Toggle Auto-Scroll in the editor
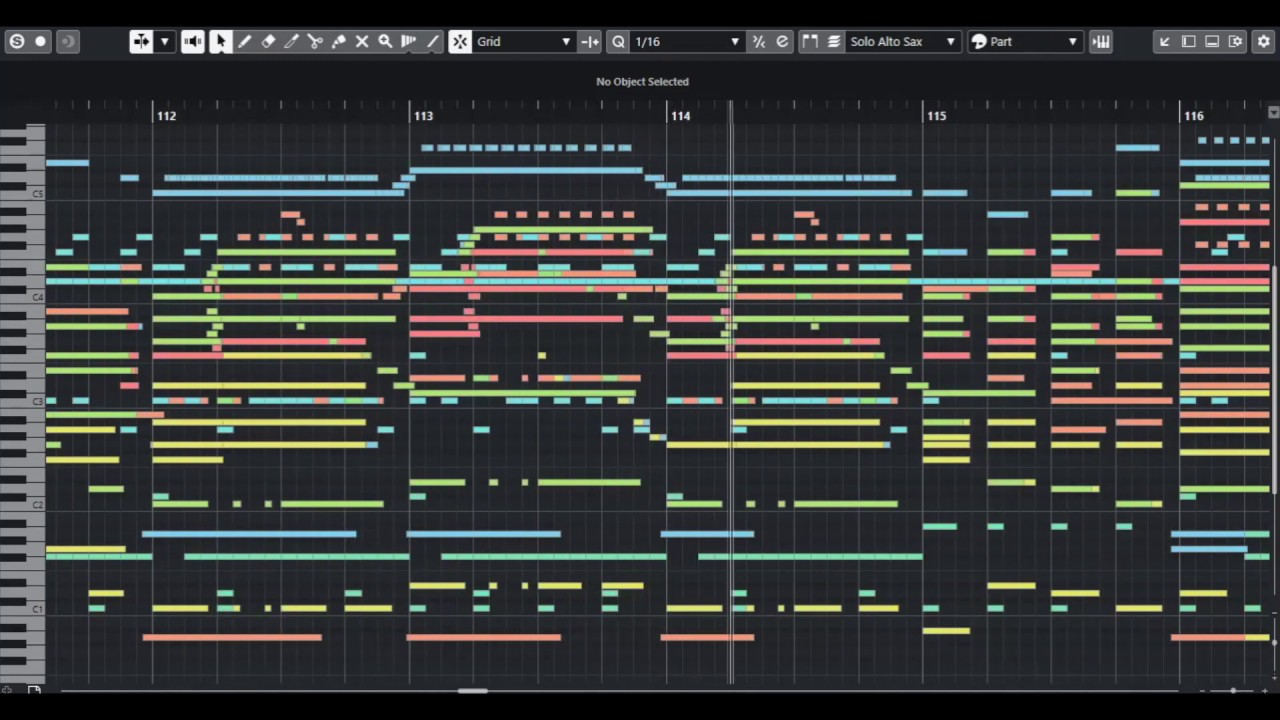Viewport: 1280px width, 720px height. coord(141,41)
